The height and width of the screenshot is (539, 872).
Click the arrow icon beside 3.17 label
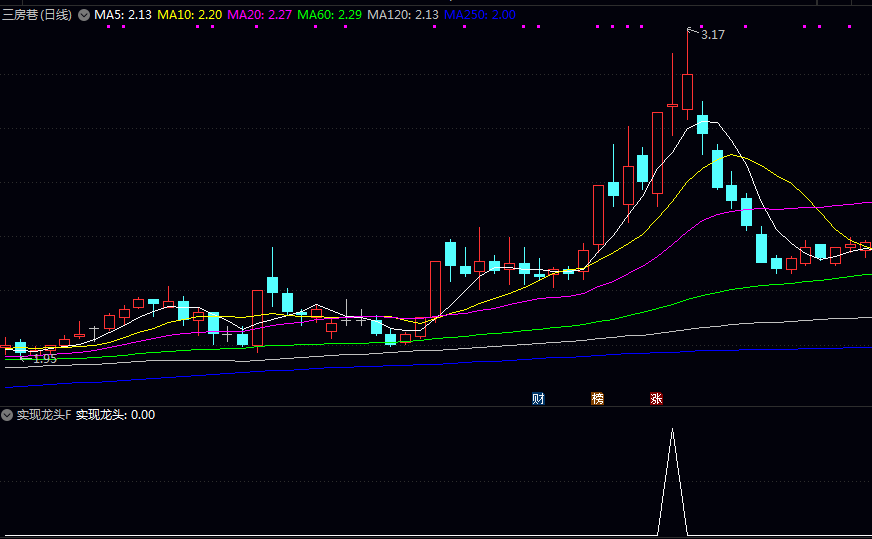[x=692, y=32]
